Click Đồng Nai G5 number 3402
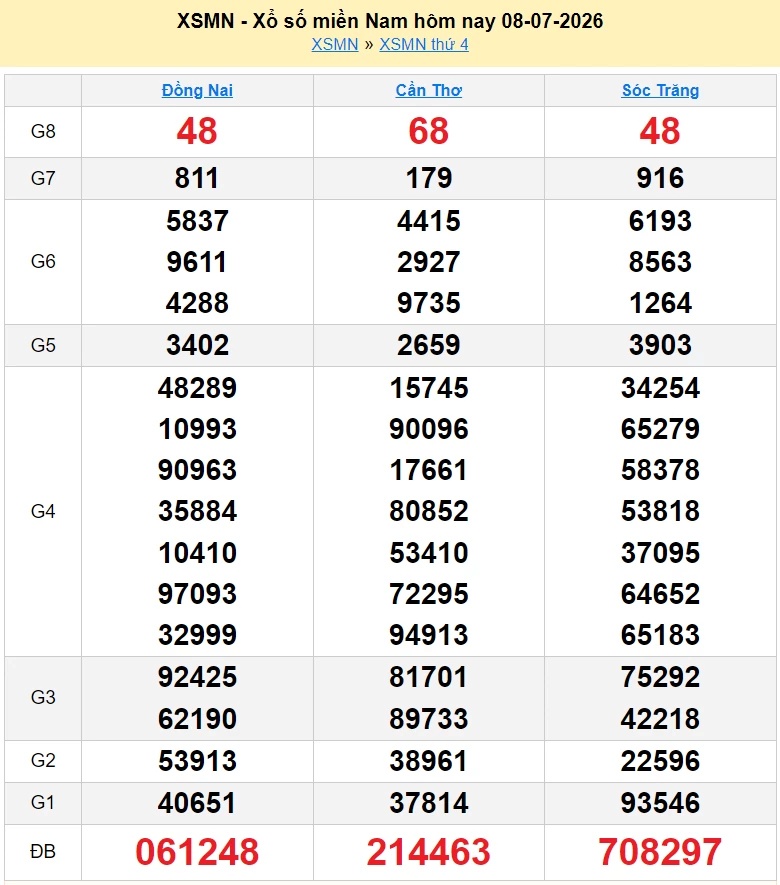Viewport: 780px width, 885px height. [x=197, y=345]
